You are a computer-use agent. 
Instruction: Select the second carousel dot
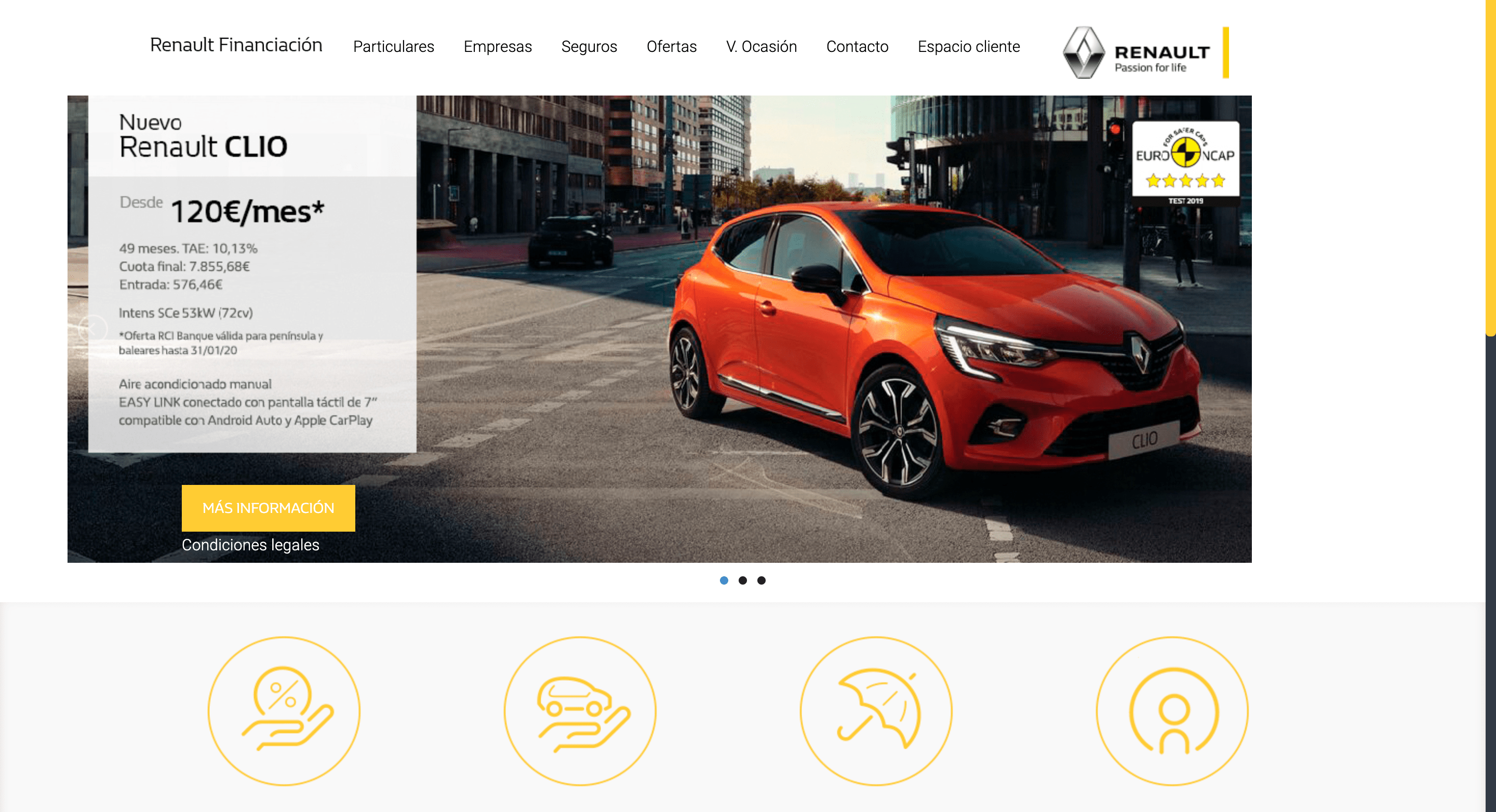coord(742,580)
